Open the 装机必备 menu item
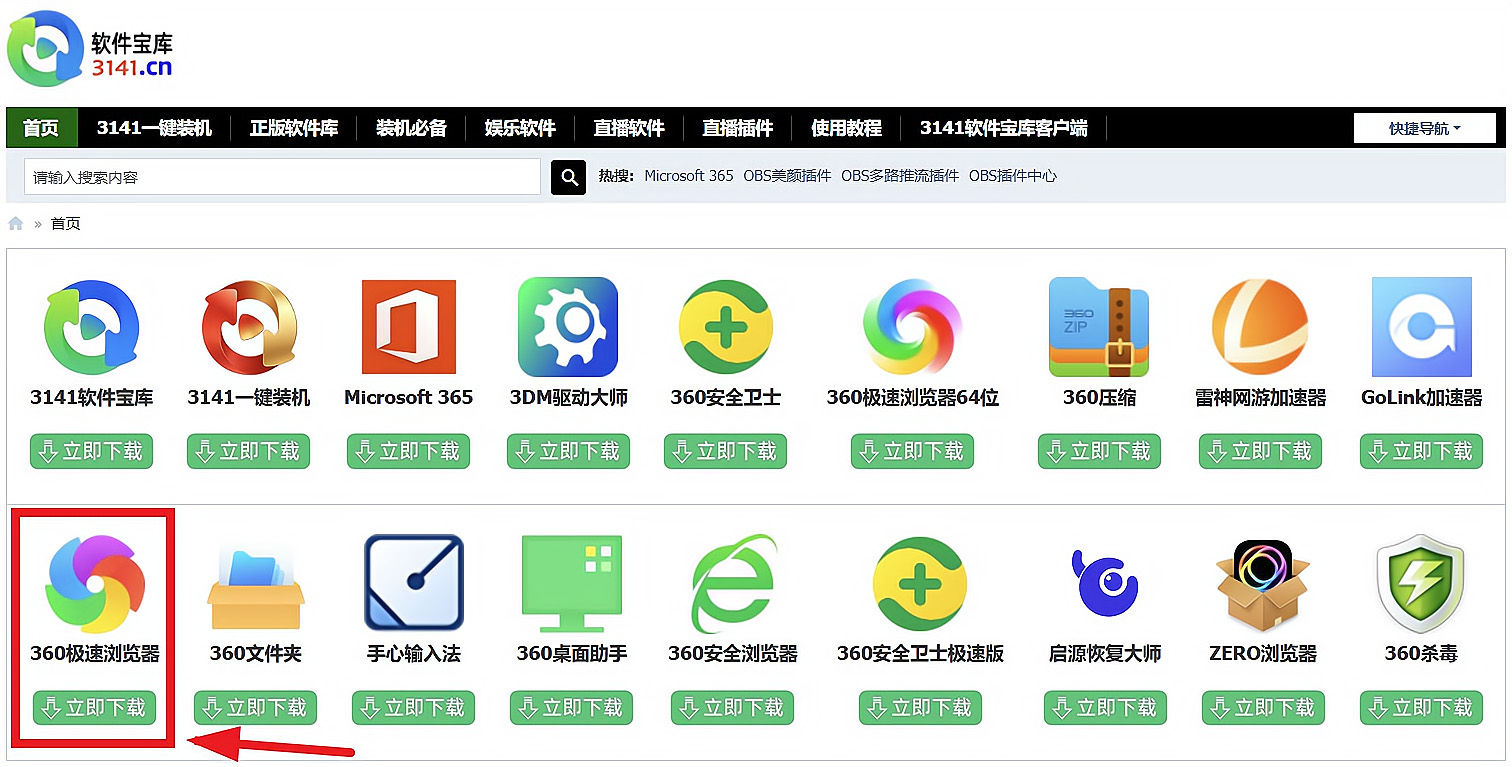 (x=412, y=128)
